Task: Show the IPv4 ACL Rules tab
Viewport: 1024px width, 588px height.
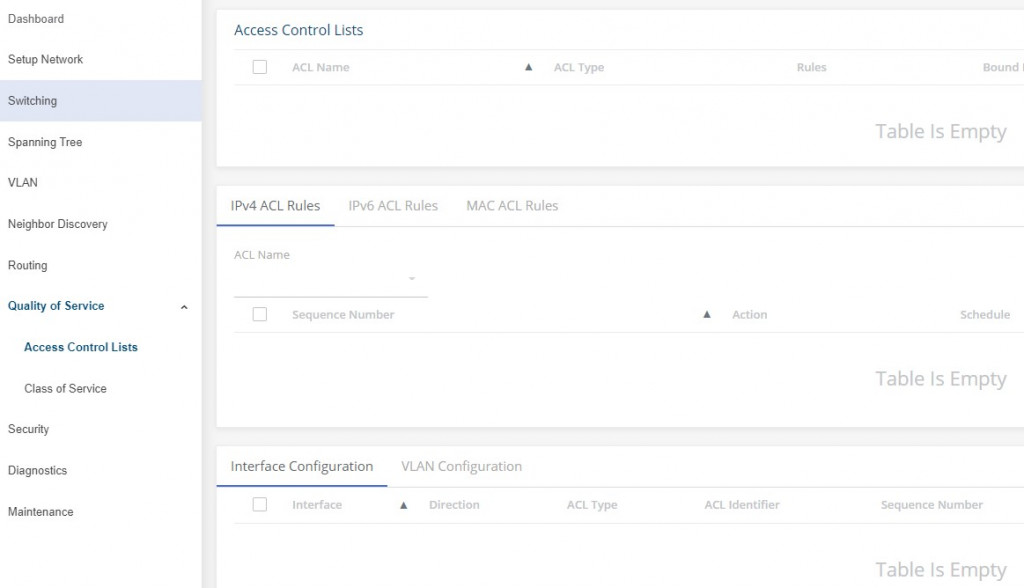Action: tap(275, 206)
